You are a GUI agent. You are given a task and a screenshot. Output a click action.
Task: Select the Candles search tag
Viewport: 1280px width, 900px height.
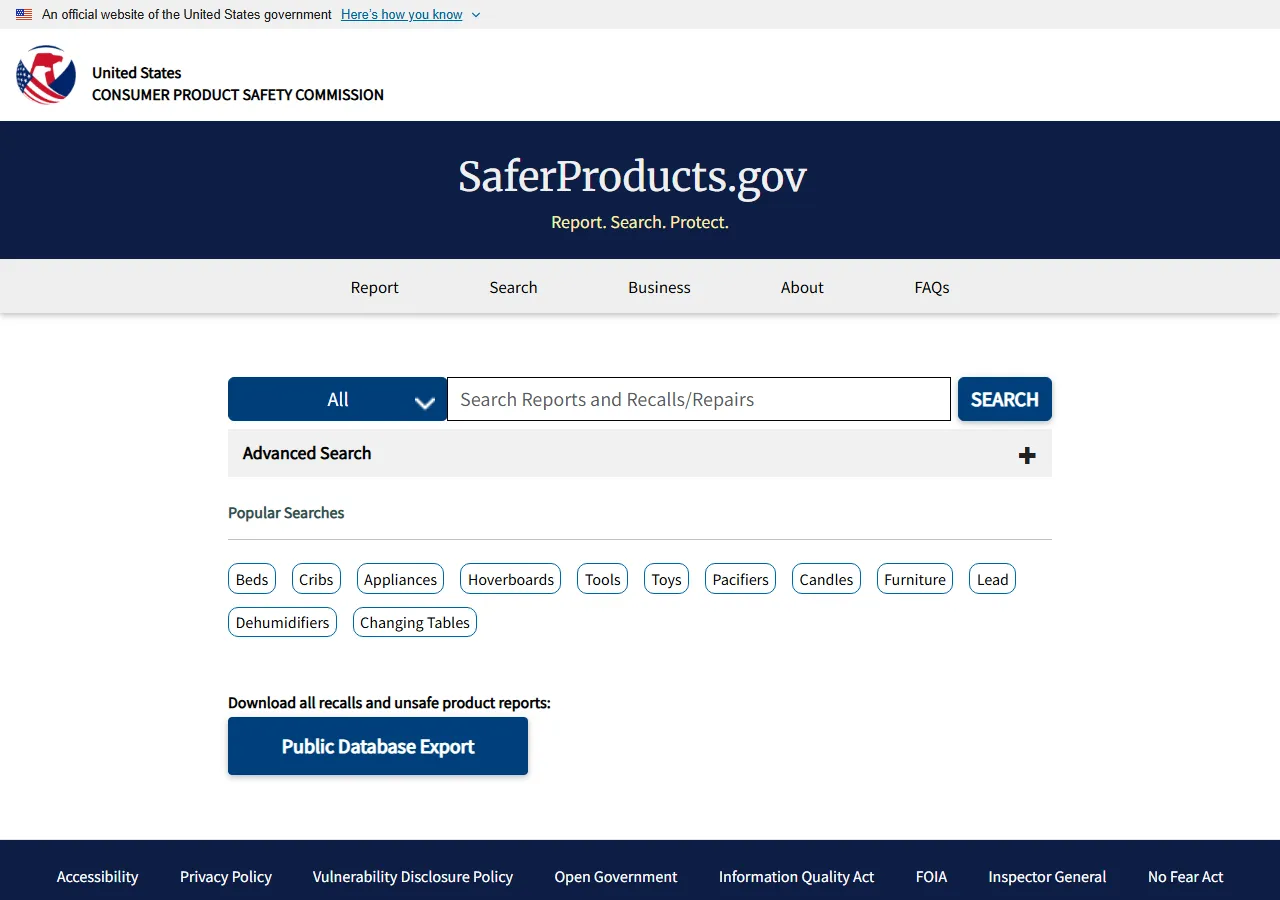tap(826, 579)
